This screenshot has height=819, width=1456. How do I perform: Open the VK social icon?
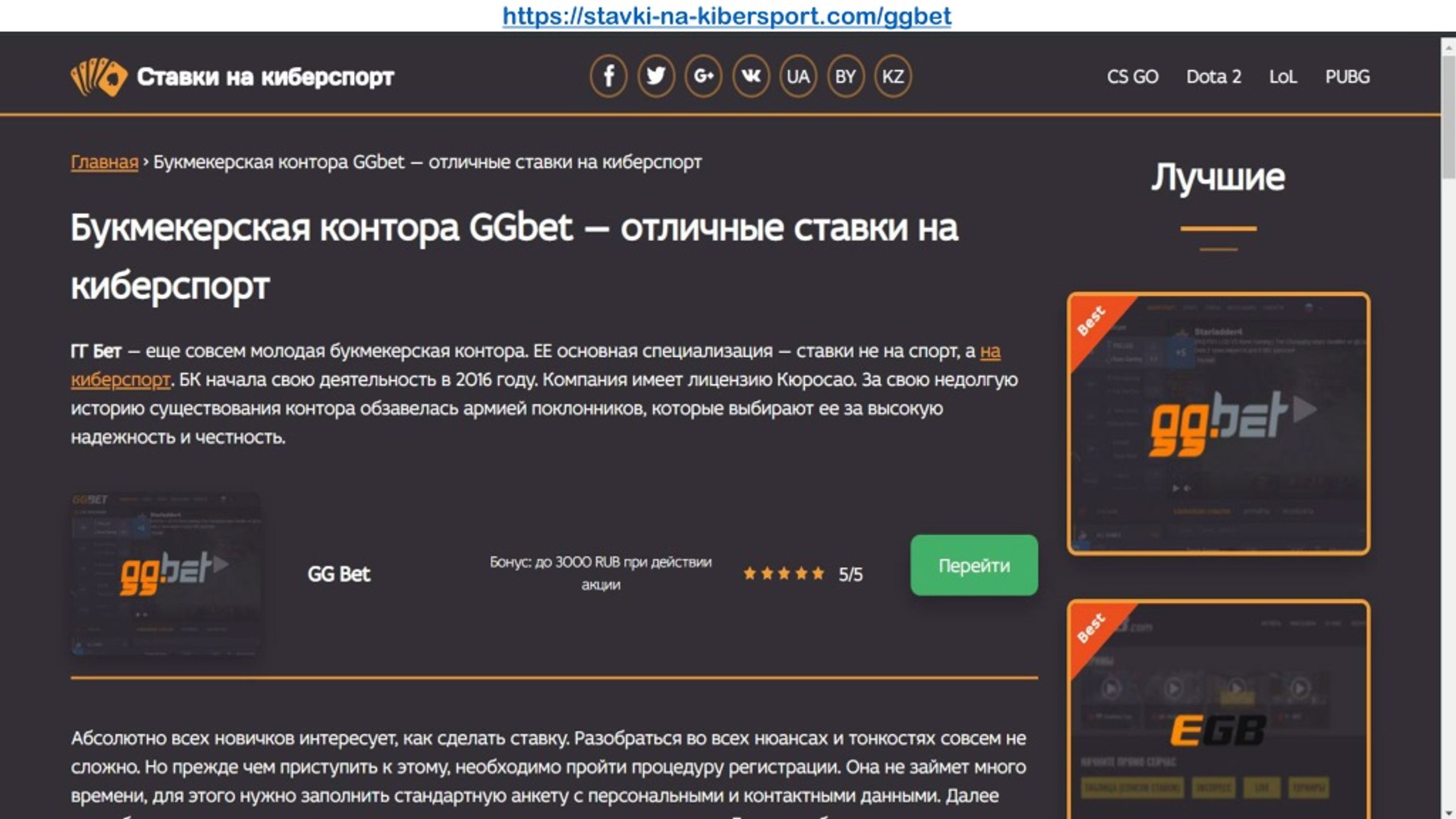pos(751,76)
